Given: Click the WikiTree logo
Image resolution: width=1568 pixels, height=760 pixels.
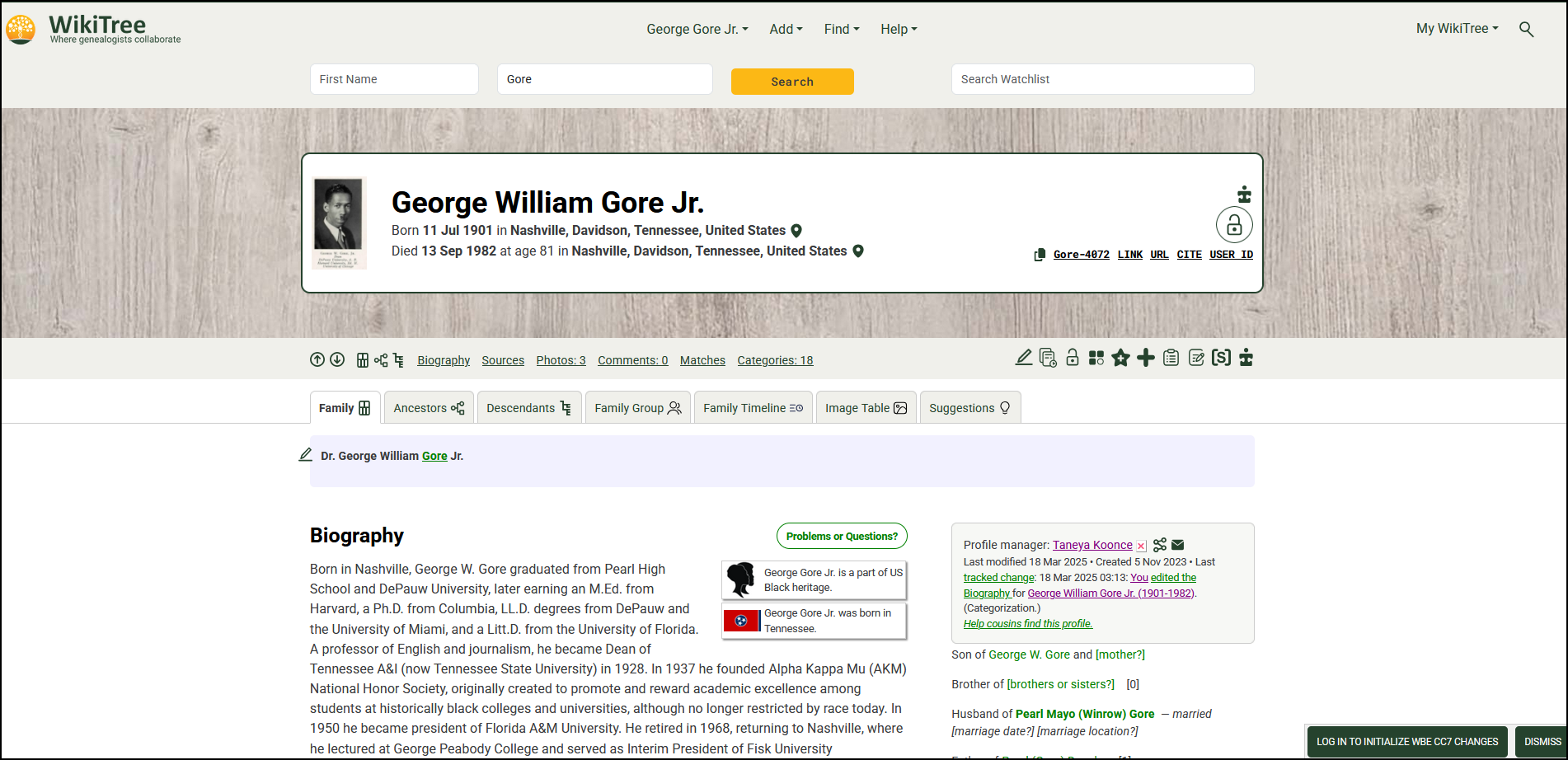Looking at the screenshot, I should pyautogui.click(x=93, y=29).
